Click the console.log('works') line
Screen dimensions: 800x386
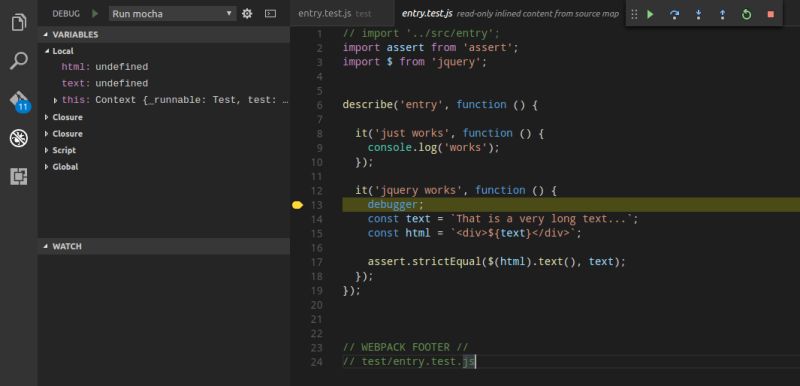[x=434, y=148]
